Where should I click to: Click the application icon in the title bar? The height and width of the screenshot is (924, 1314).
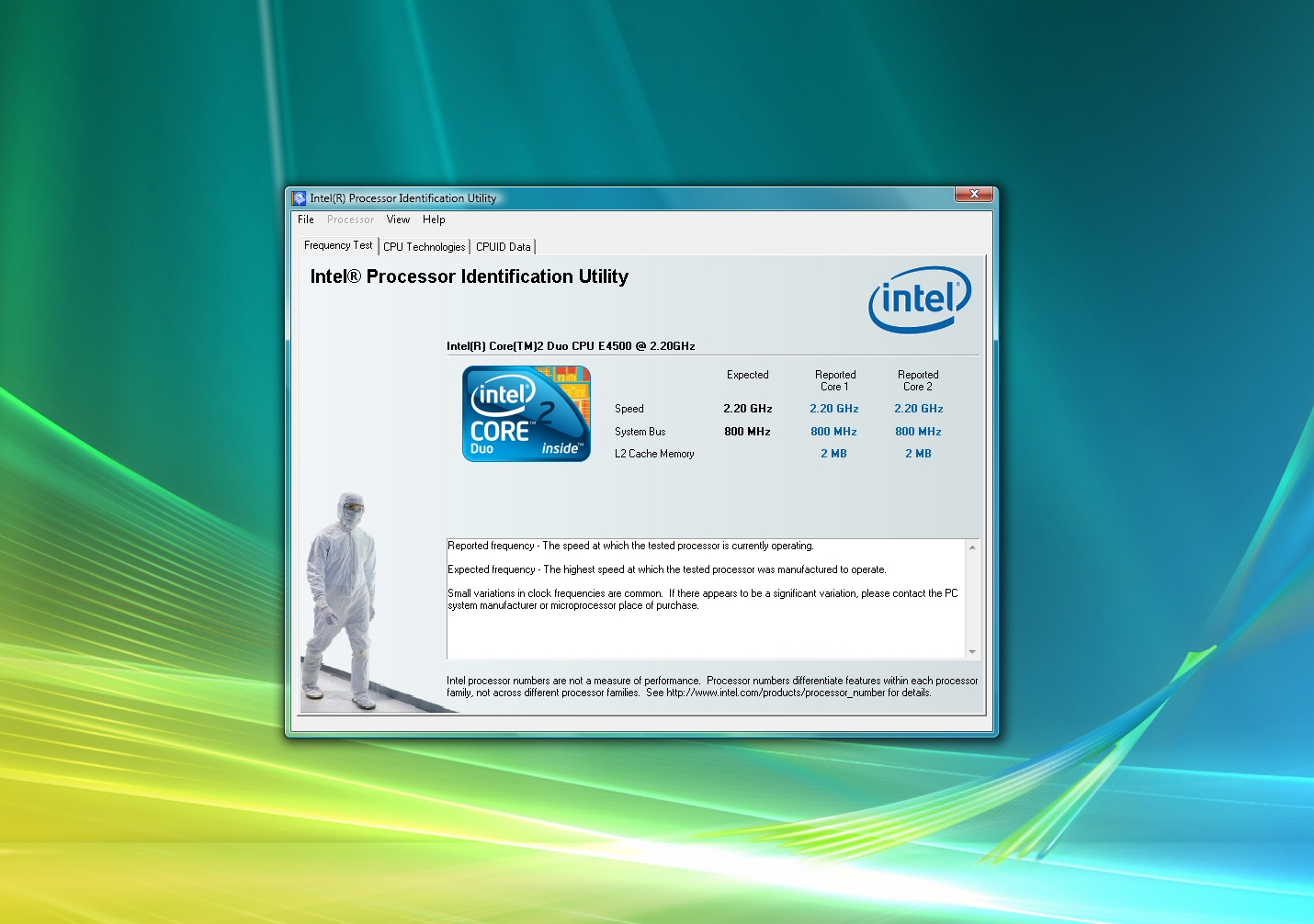coord(300,198)
